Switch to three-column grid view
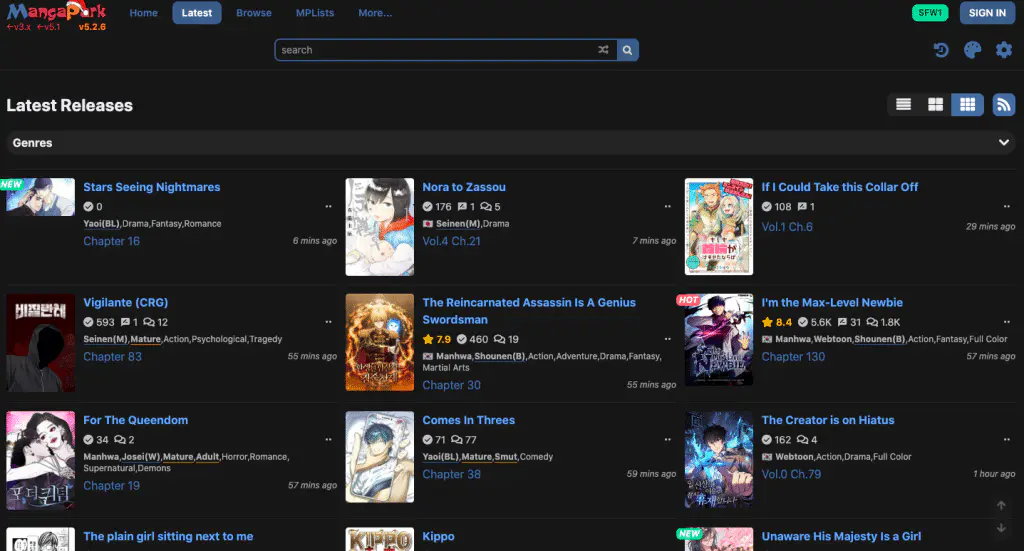Image resolution: width=1024 pixels, height=551 pixels. pyautogui.click(x=967, y=104)
